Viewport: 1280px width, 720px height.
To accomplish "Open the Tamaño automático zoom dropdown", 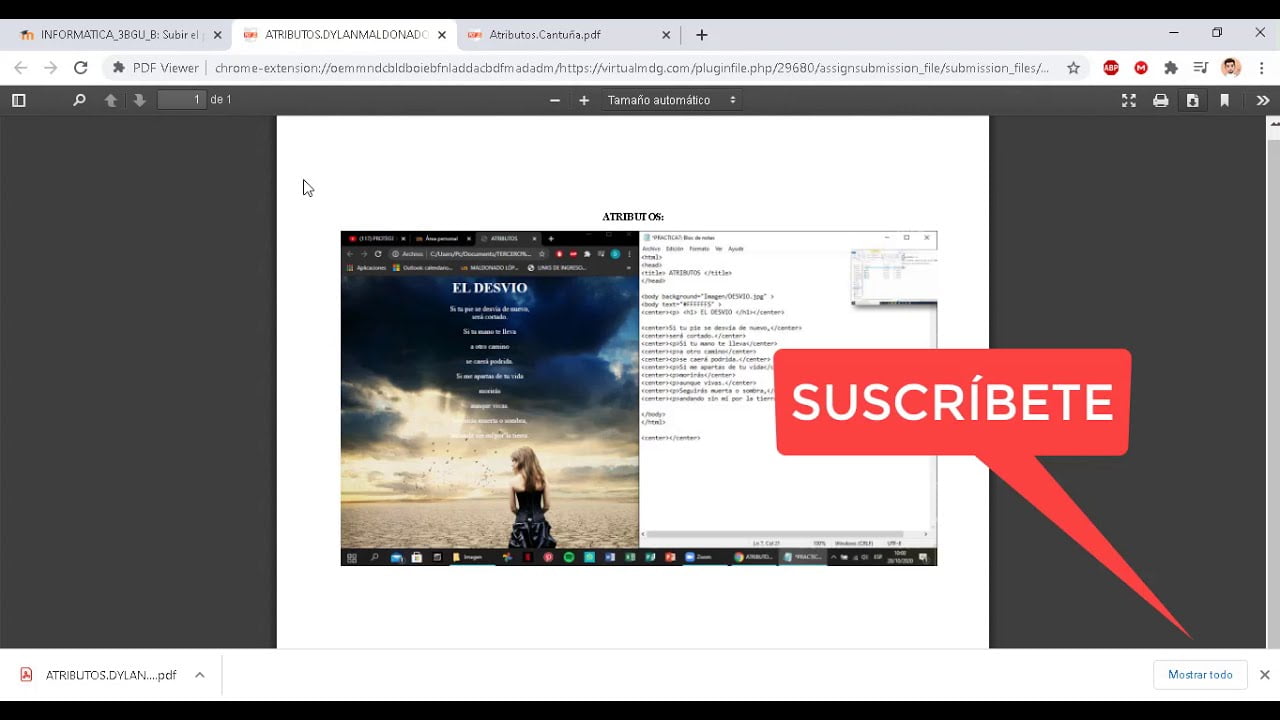I will tap(670, 100).
